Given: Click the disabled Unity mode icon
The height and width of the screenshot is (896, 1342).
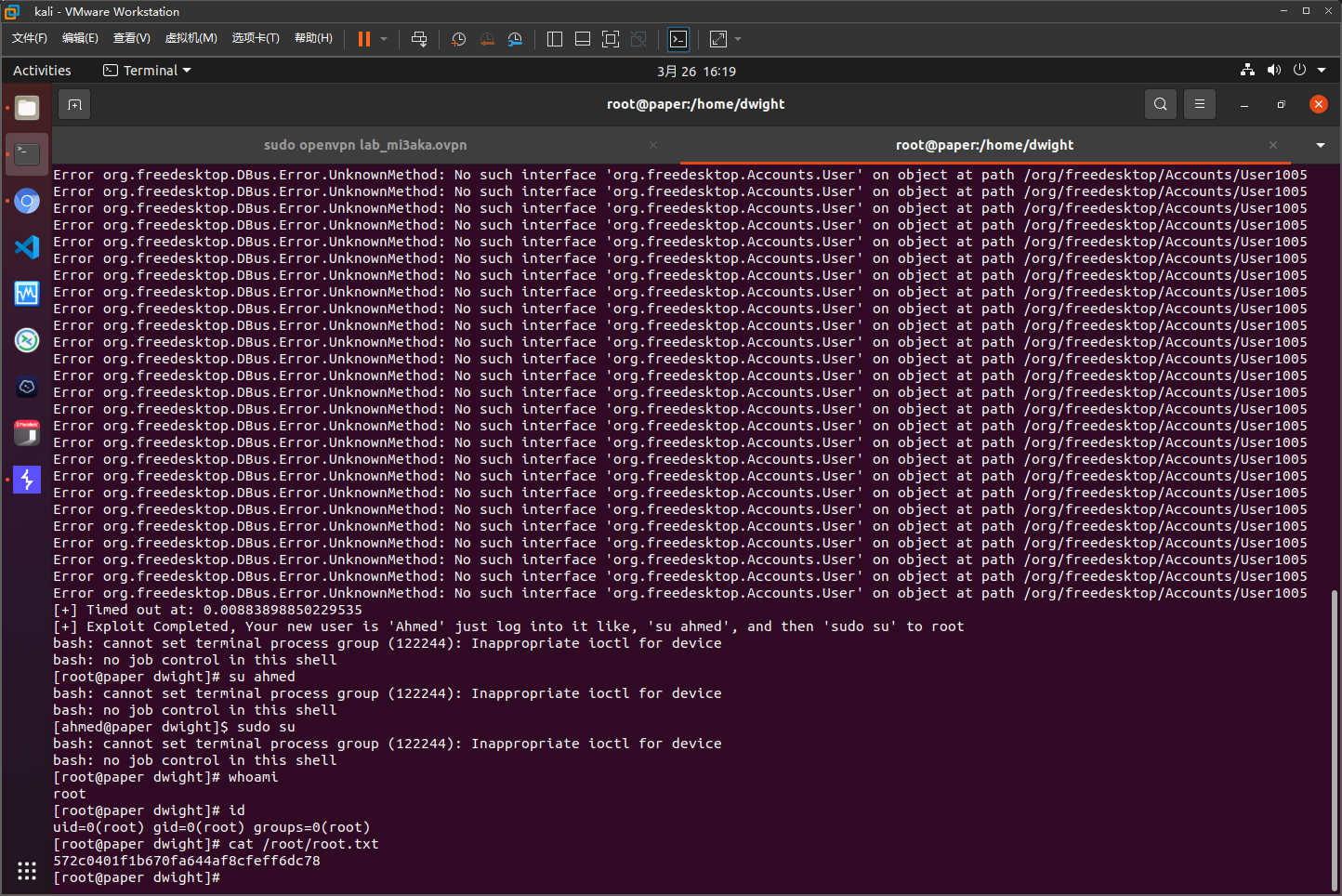Looking at the screenshot, I should tap(638, 39).
